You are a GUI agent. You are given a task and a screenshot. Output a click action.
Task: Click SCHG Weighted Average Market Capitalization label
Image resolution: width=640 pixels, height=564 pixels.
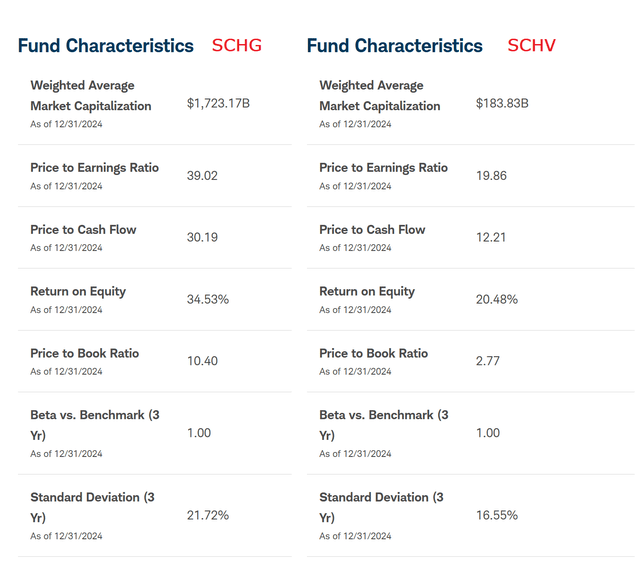(x=91, y=96)
